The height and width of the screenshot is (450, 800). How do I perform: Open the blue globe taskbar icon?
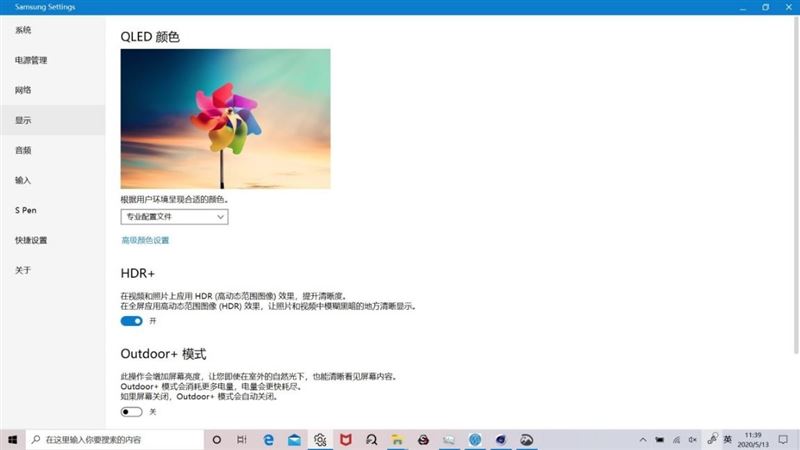point(475,440)
